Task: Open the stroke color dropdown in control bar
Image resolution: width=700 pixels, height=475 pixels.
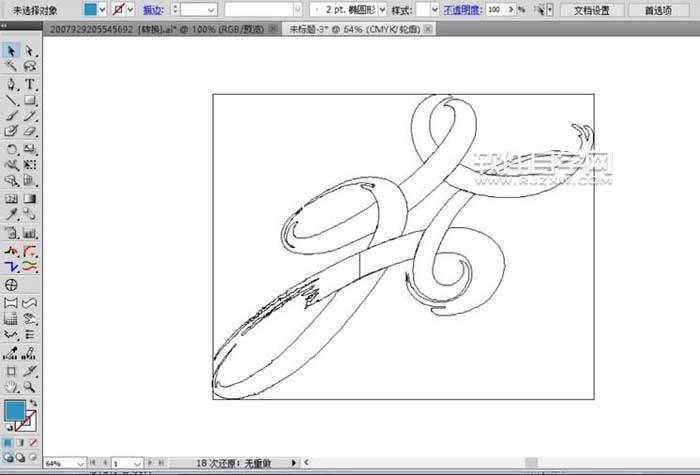Action: tap(130, 9)
